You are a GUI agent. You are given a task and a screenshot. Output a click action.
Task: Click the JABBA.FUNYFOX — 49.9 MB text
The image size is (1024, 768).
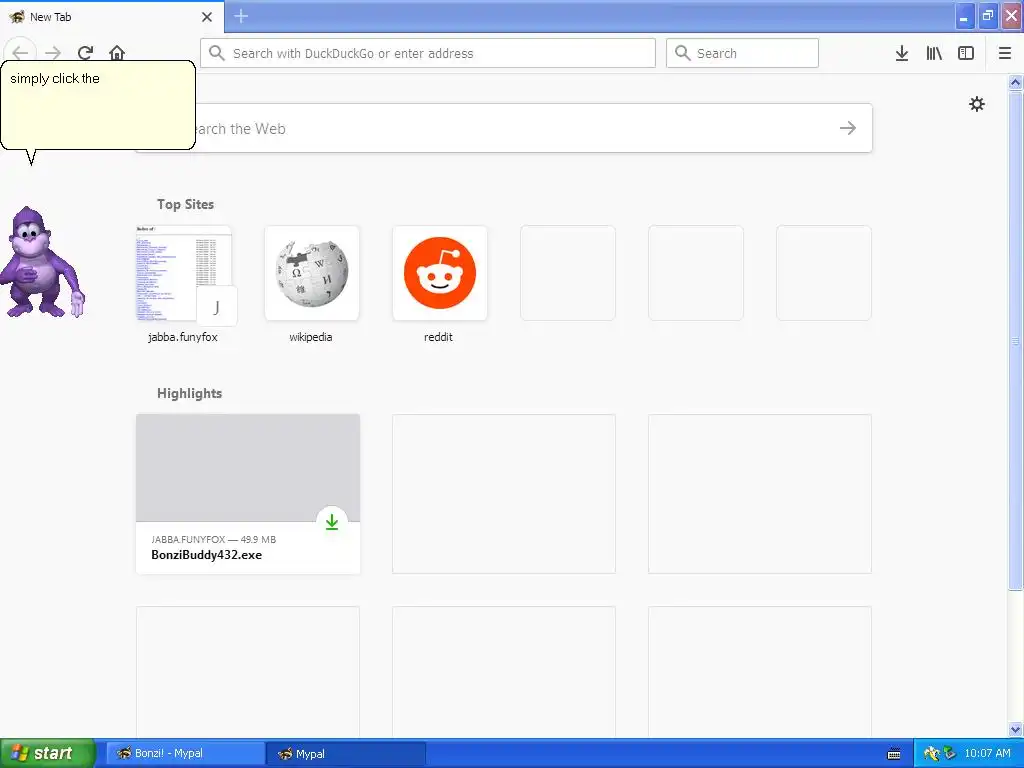(x=214, y=539)
